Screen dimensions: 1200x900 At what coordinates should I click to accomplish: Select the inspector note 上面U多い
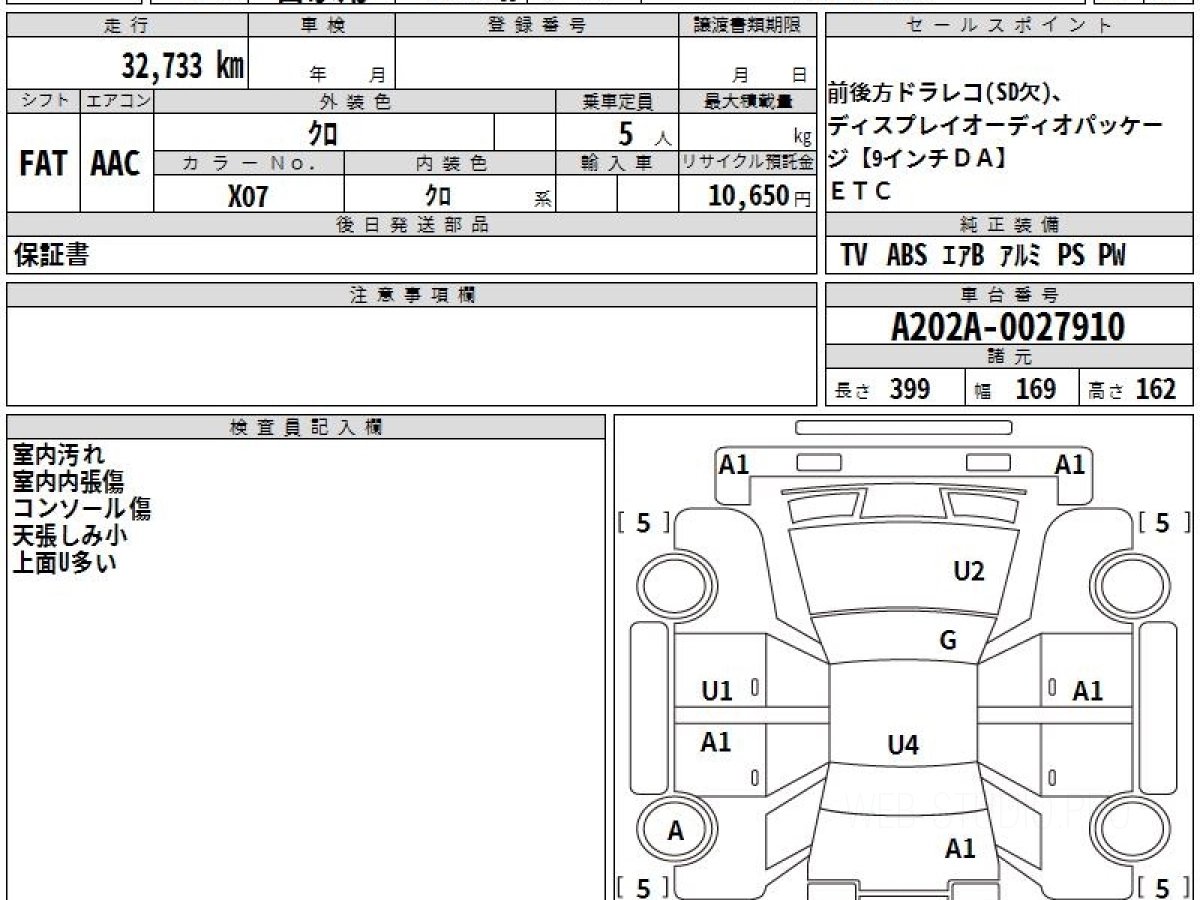[64, 563]
